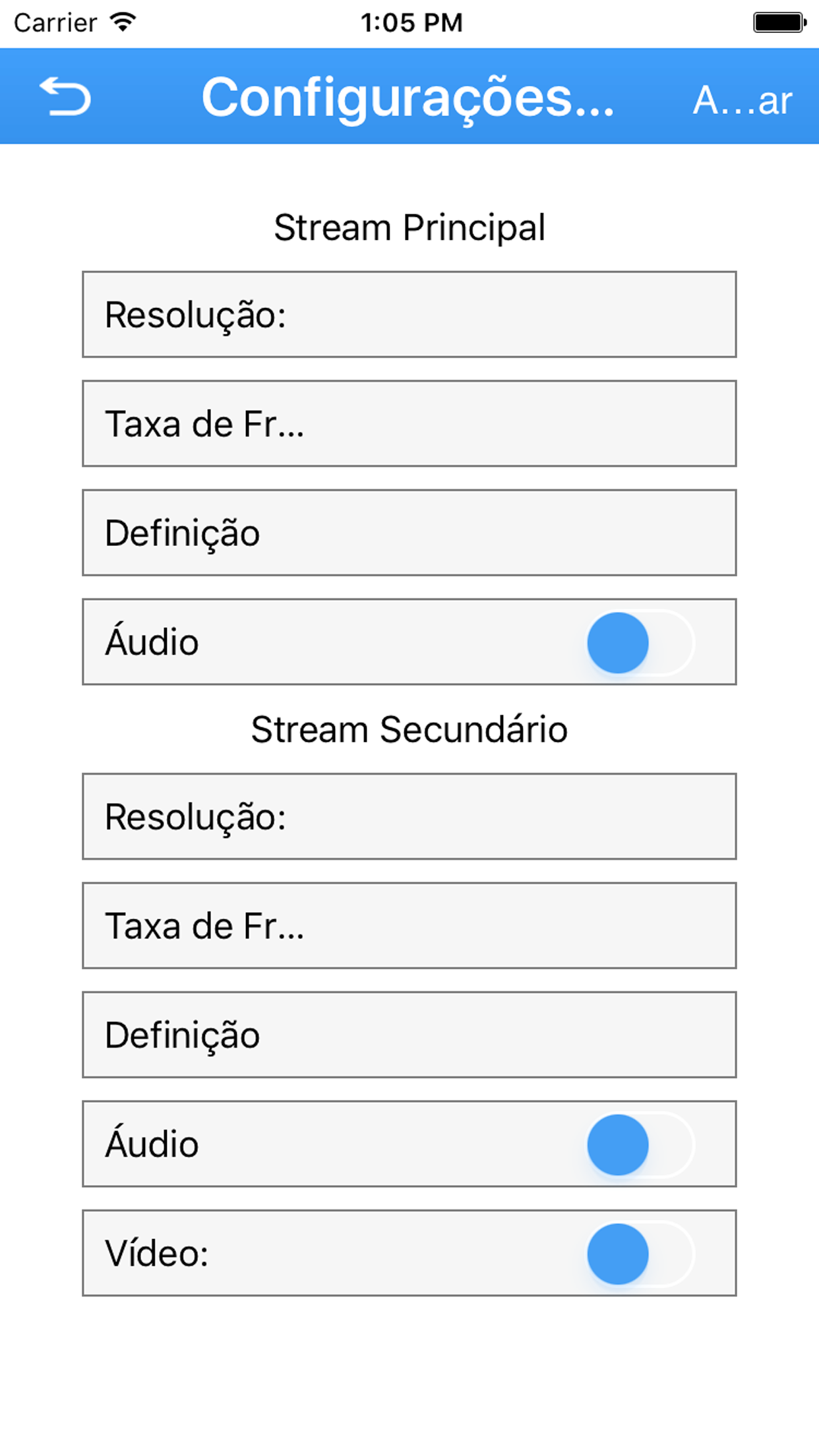The image size is (819, 1456).
Task: Open Taxa de Fr... field in Stream Principal
Action: click(409, 423)
